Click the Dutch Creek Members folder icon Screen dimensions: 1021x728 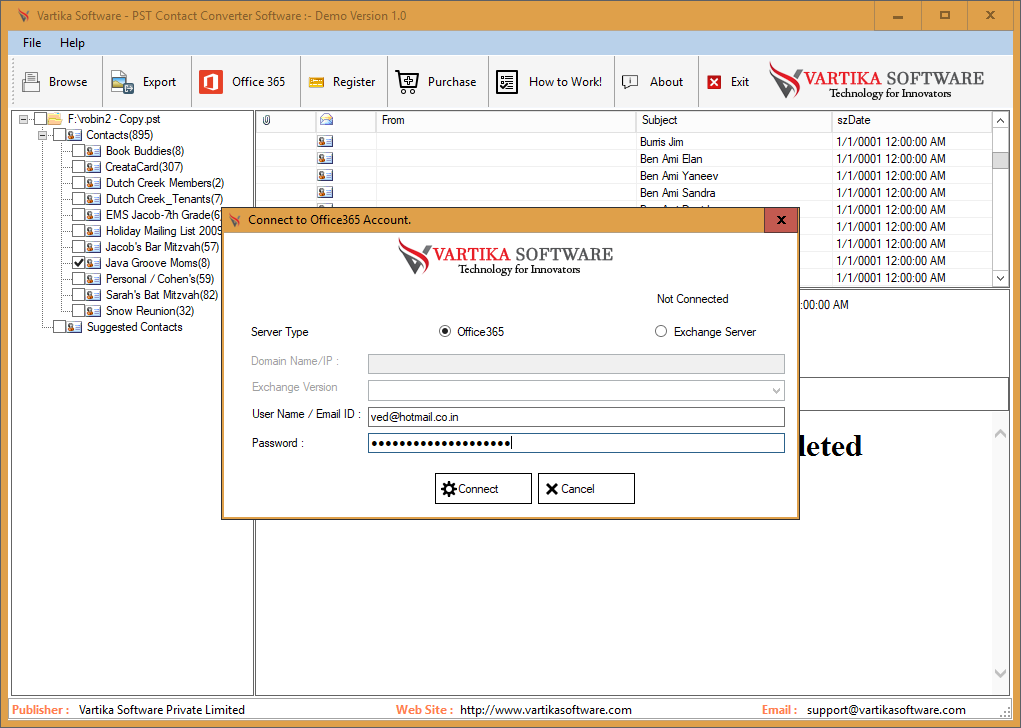(93, 183)
